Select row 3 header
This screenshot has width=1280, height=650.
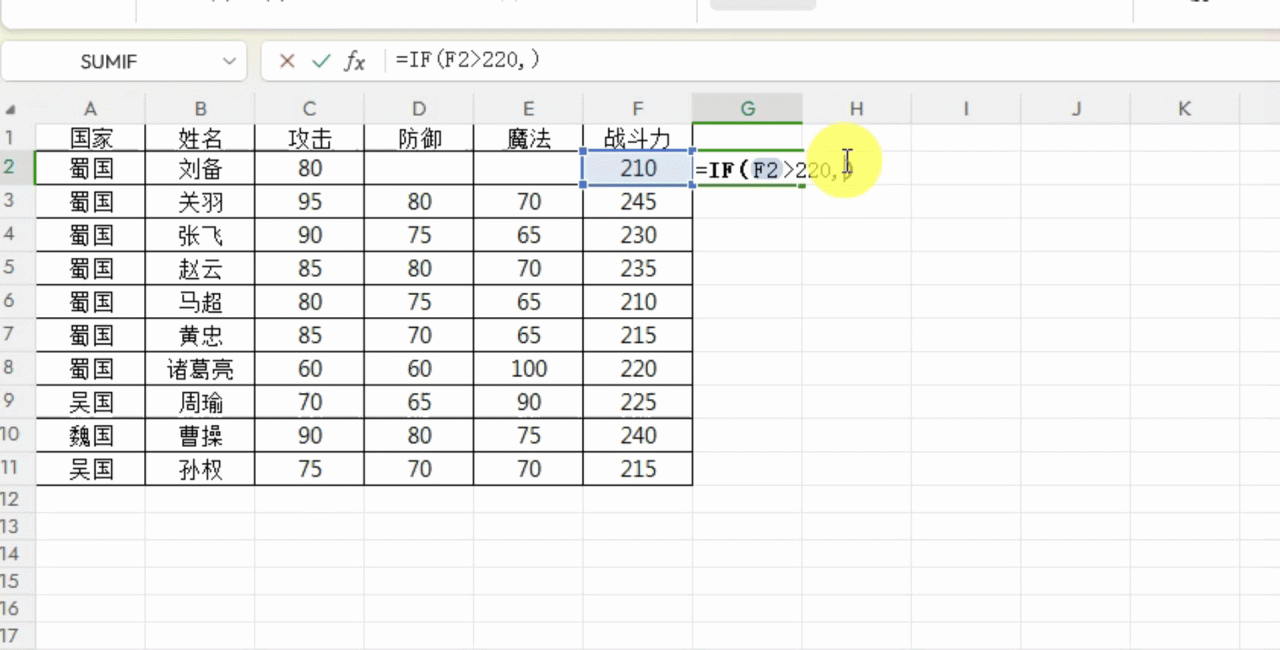click(x=17, y=202)
